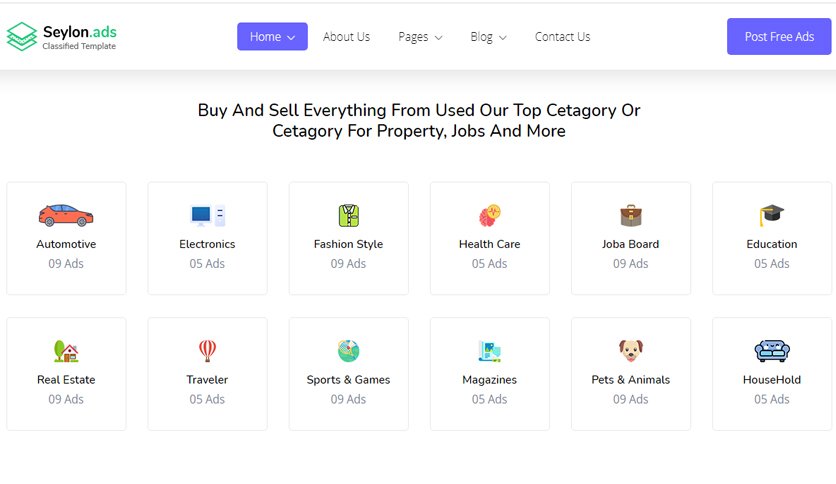Open the Fashion Style shirt icon
836x484 pixels.
[x=349, y=215]
